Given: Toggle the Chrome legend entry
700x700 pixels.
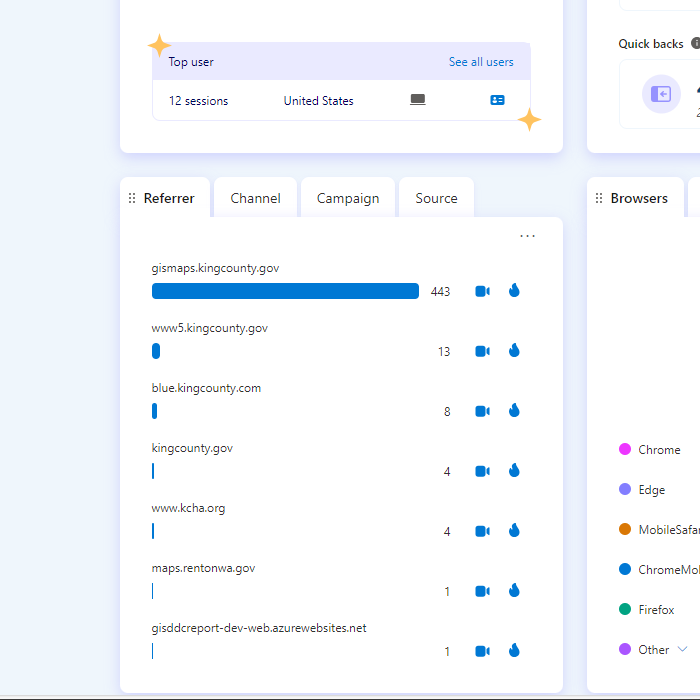Looking at the screenshot, I should coord(650,450).
